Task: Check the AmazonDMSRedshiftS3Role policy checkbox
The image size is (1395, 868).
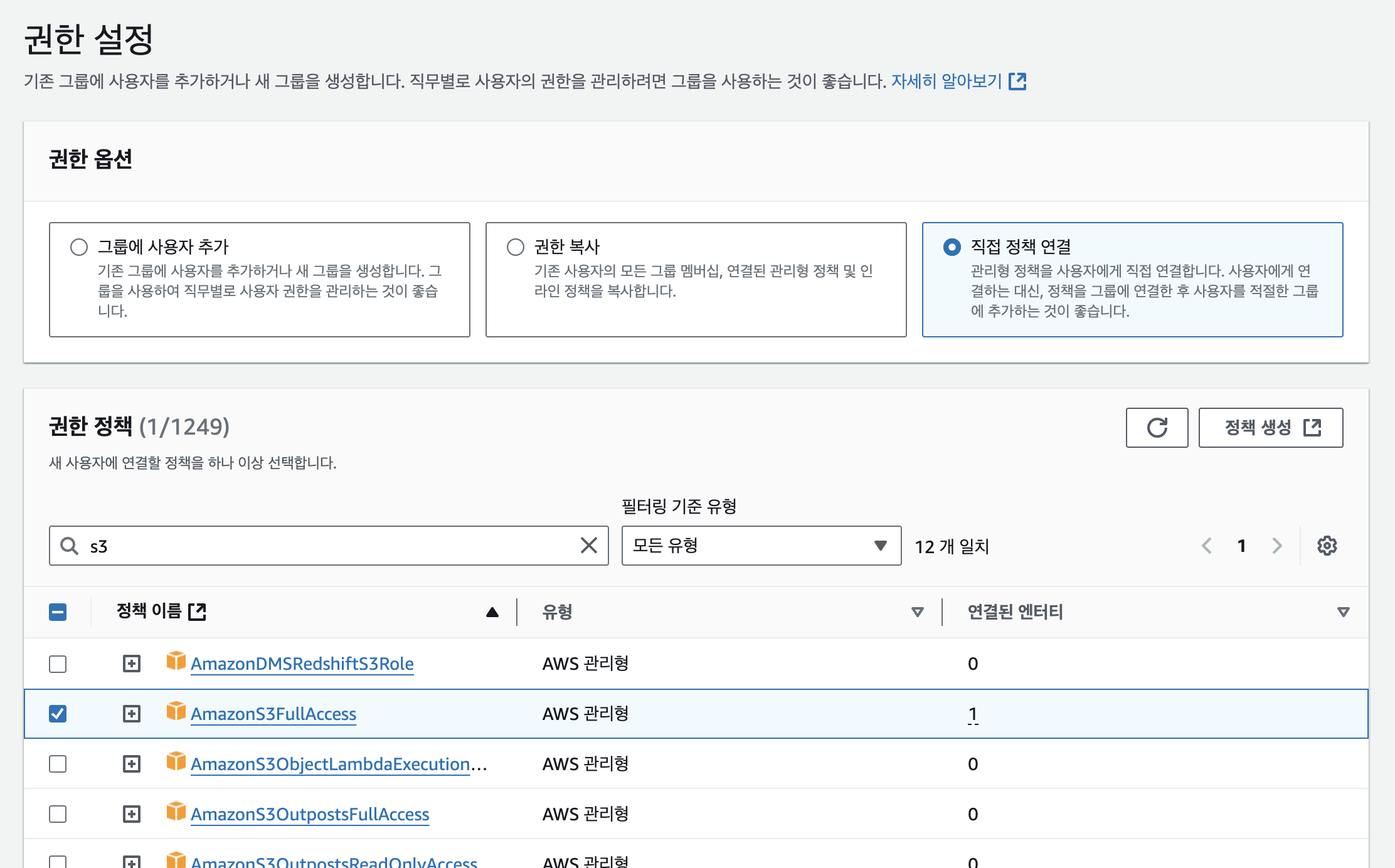Action: click(58, 664)
